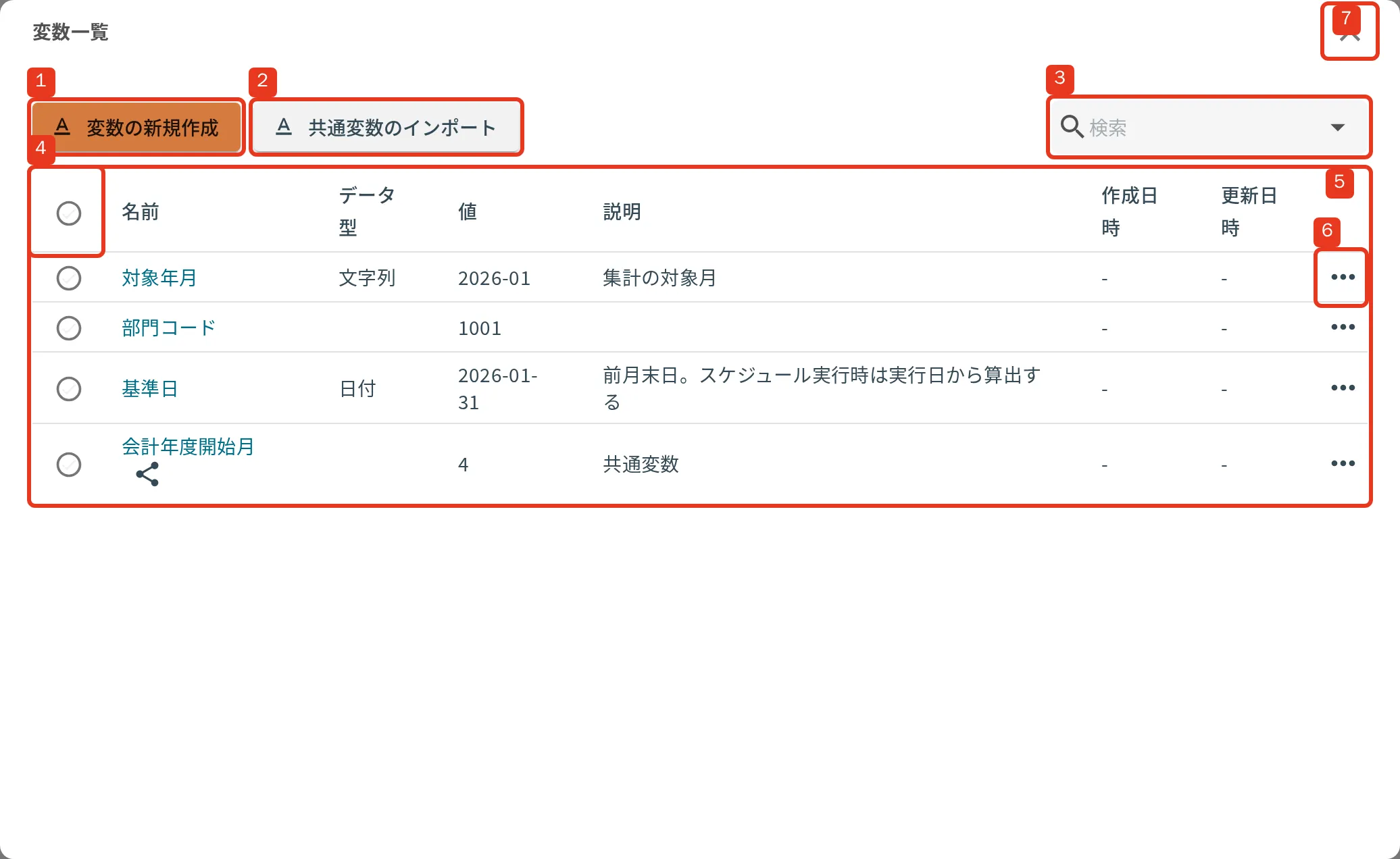This screenshot has height=859, width=1400.
Task: Select the checkbox for 対象年月 row
Action: (x=69, y=278)
